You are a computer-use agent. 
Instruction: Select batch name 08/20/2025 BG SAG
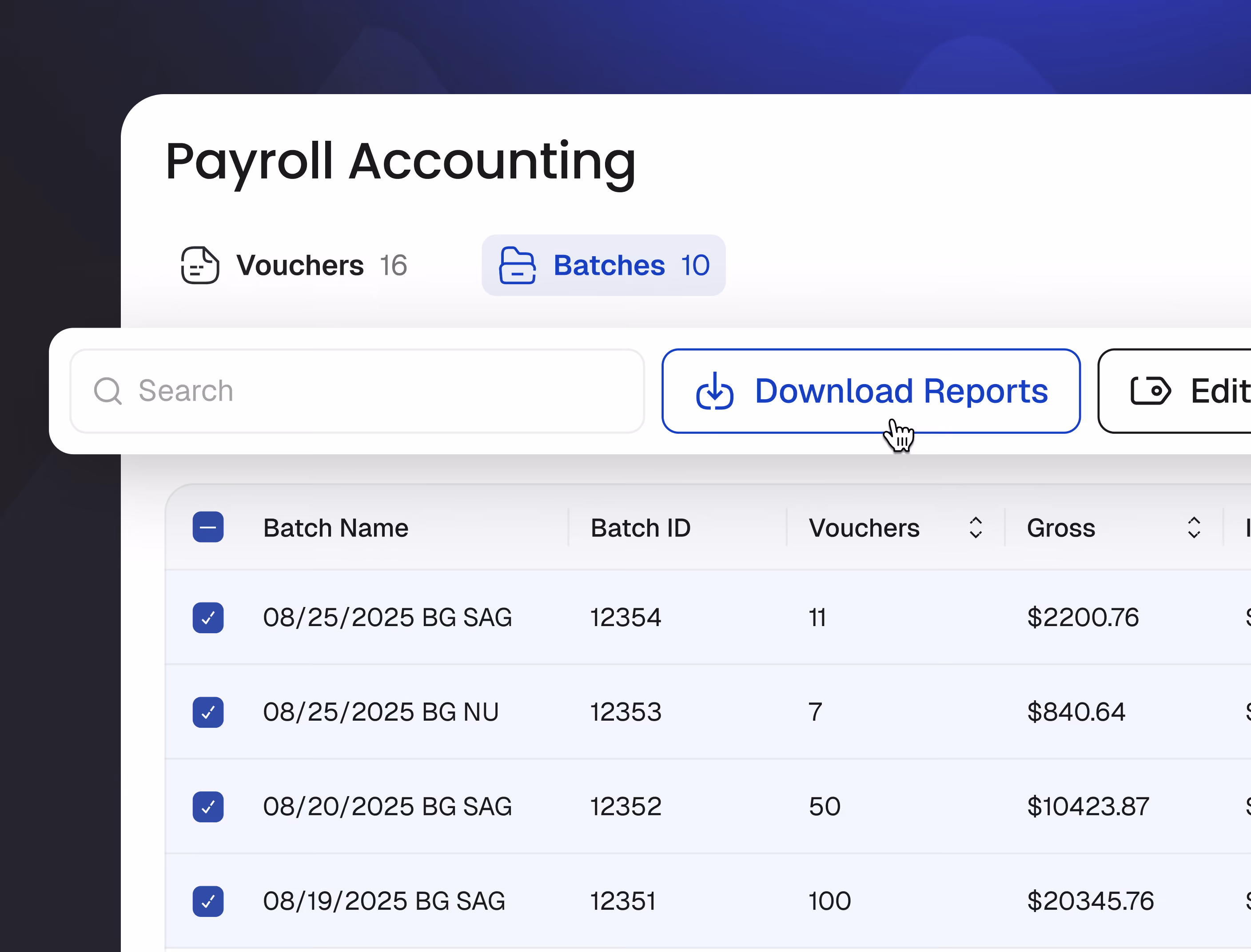pyautogui.click(x=388, y=807)
